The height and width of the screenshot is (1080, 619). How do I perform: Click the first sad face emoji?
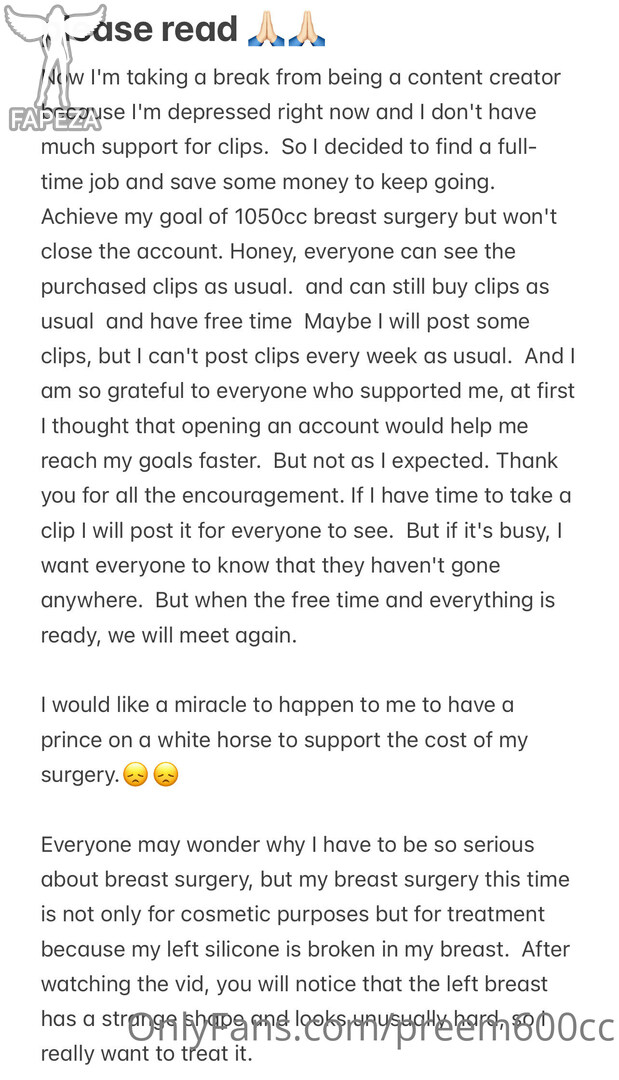135,775
